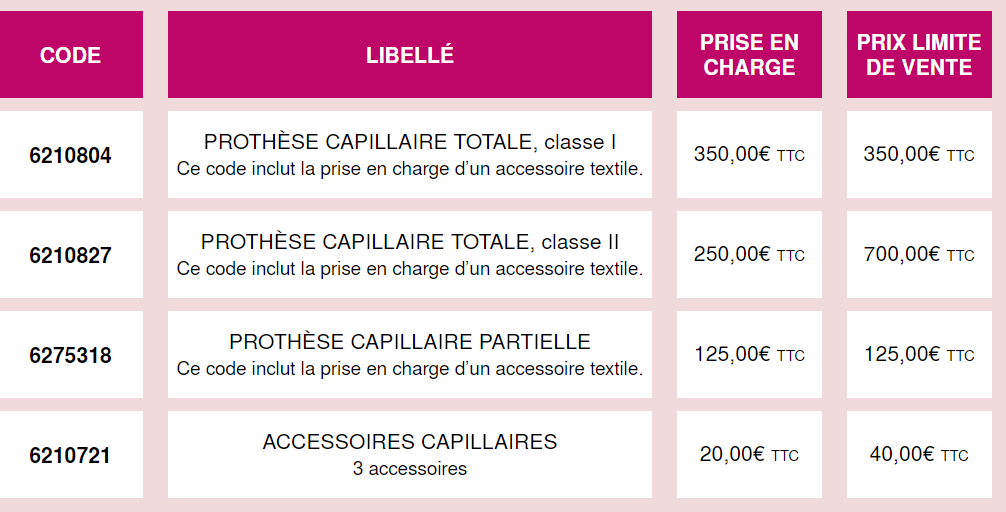Select the 700,00€ prix limite cell
1006x512 pixels.
[919, 255]
